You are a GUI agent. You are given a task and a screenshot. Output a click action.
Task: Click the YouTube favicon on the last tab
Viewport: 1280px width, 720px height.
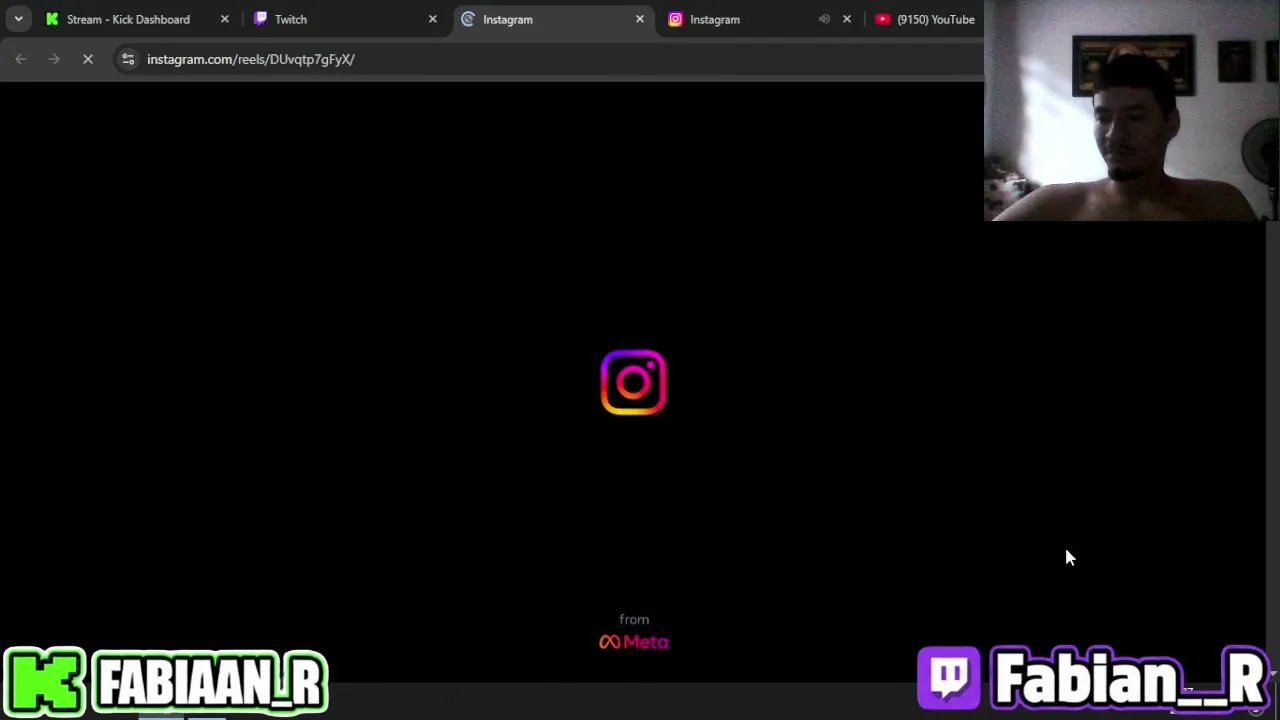click(x=882, y=19)
